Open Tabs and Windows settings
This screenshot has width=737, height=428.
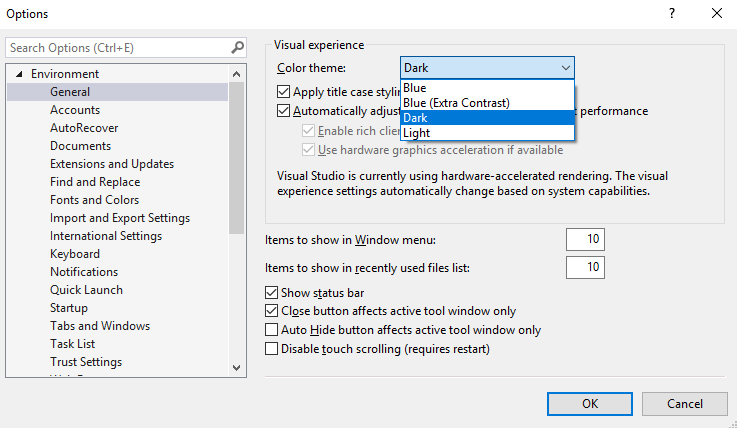100,326
